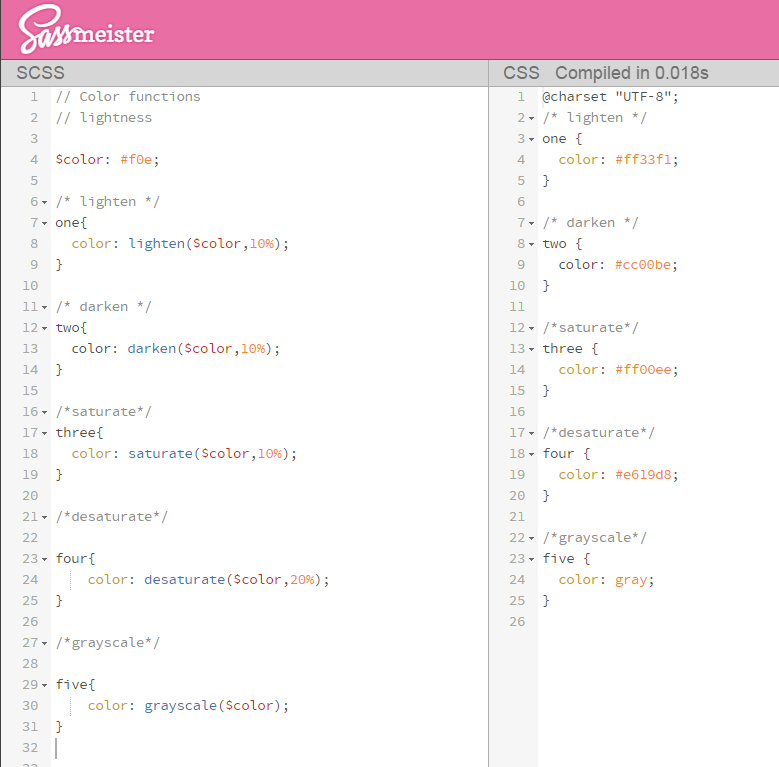Click the Sassmeister logo
This screenshot has width=779, height=767.
[x=86, y=30]
